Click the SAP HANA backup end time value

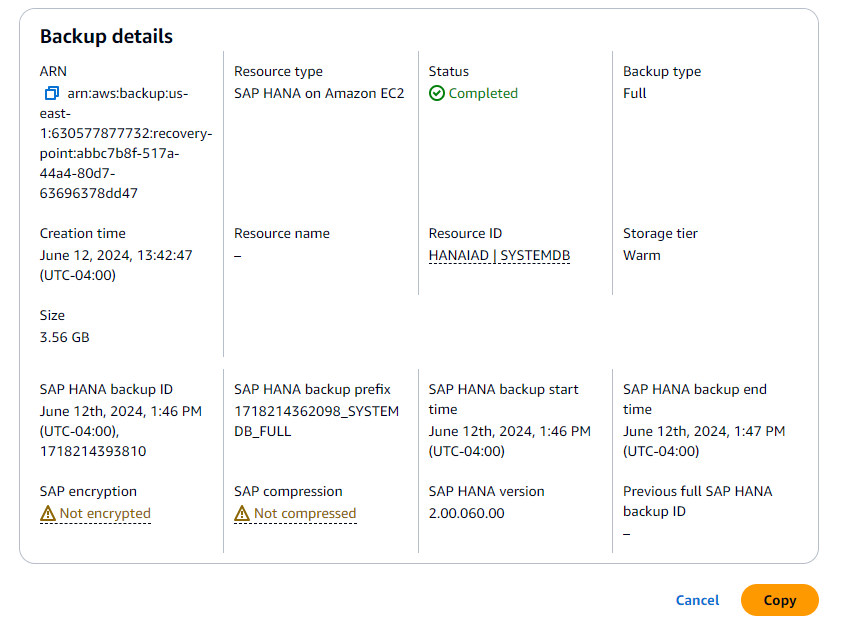[x=704, y=441]
